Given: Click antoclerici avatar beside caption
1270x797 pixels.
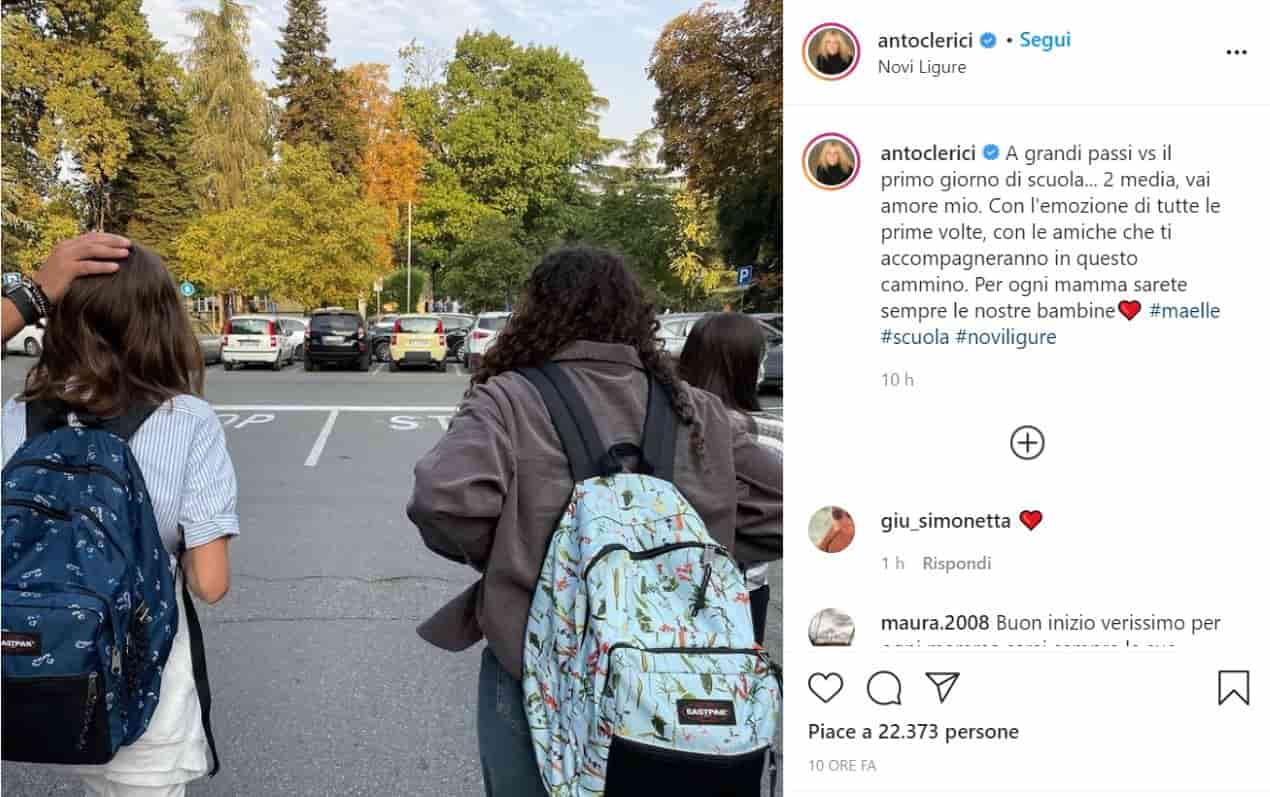Looking at the screenshot, I should [x=831, y=161].
